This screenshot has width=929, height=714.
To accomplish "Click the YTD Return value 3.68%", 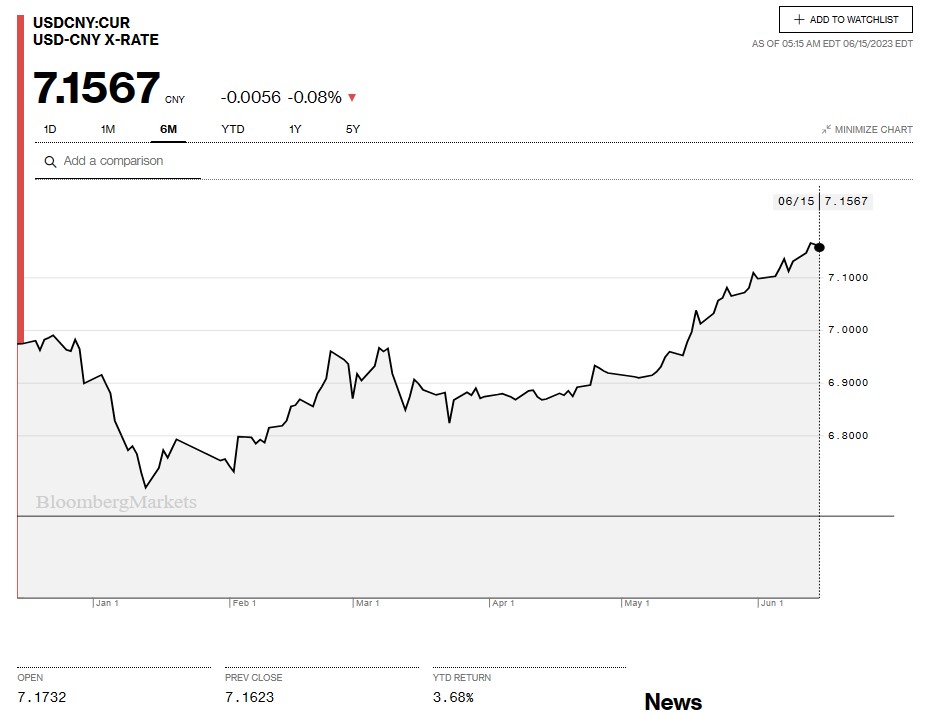I will [x=453, y=697].
